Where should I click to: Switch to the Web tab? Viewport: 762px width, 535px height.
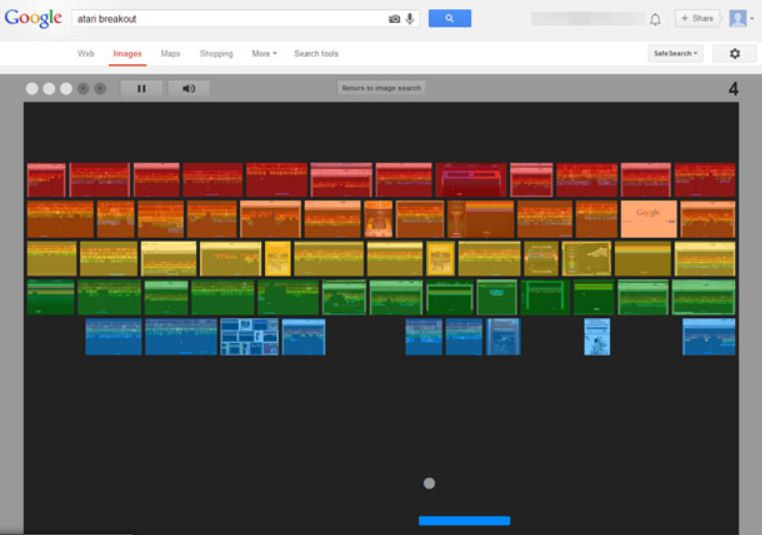click(x=86, y=53)
